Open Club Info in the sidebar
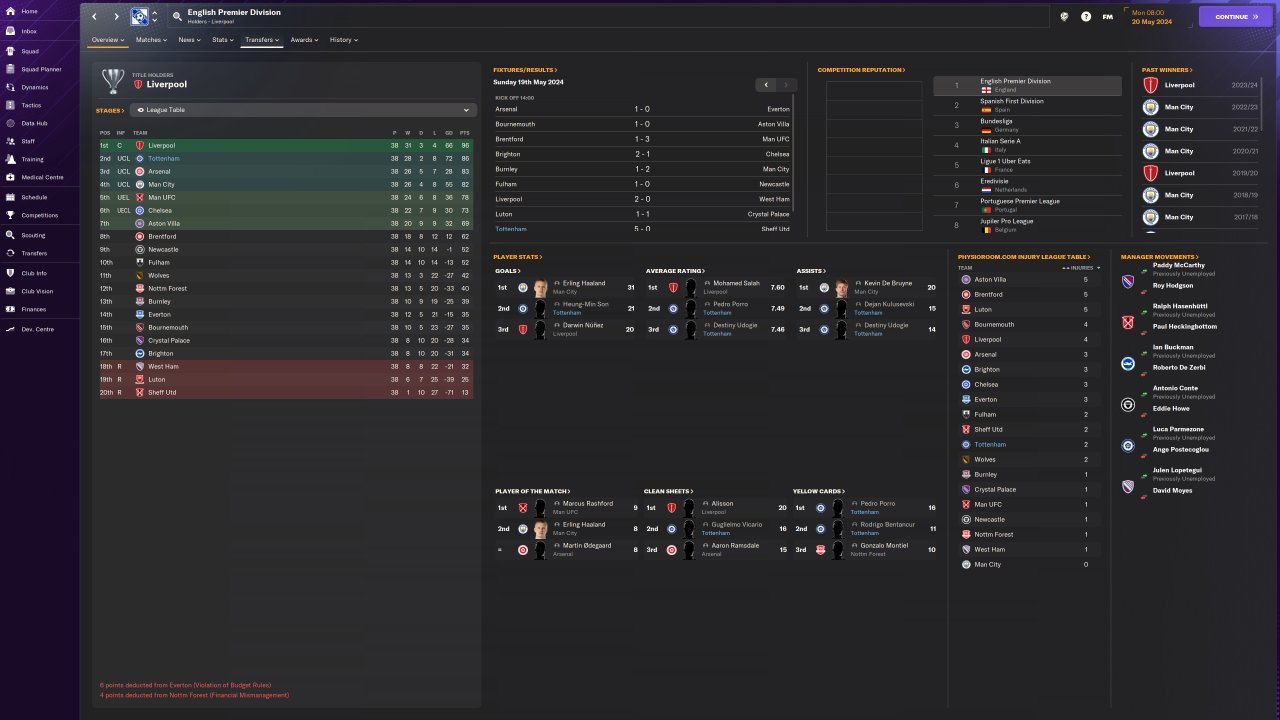The width and height of the screenshot is (1280, 720). pyautogui.click(x=34, y=273)
